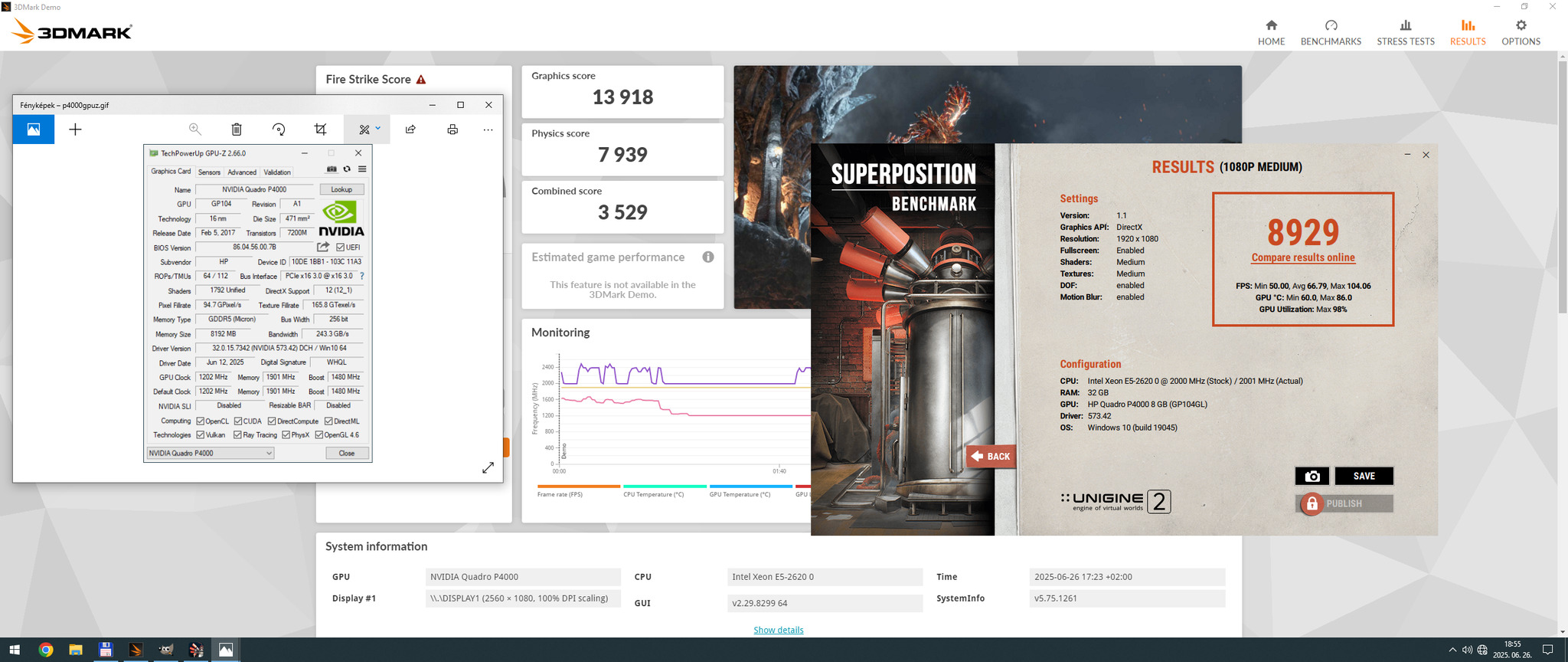This screenshot has height=662, width=1568.
Task: Switch to the Graphics Card tab in GPU-Z image
Action: pos(171,172)
